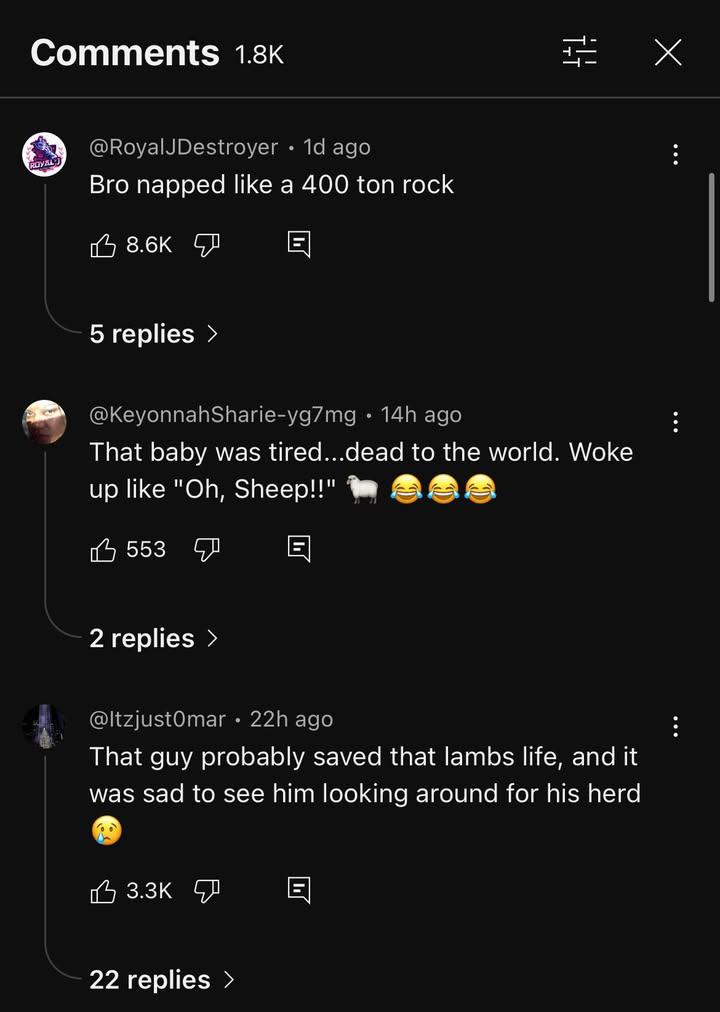Expand 5 replies under RoyalJDestroyer's comment
Screen dimensions: 720x1012
[153, 334]
